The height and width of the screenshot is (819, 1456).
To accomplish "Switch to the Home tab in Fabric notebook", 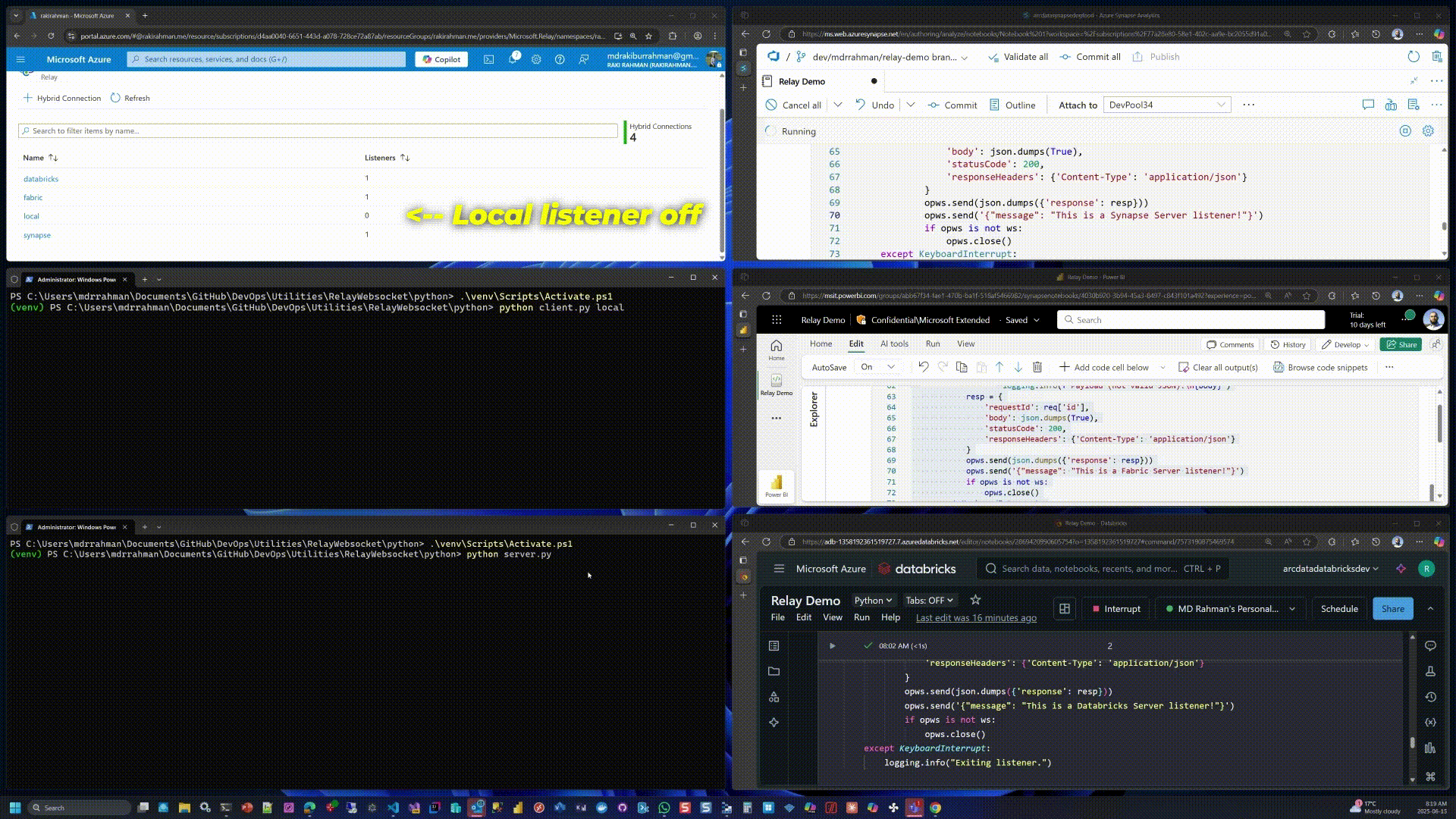I will pyautogui.click(x=821, y=344).
